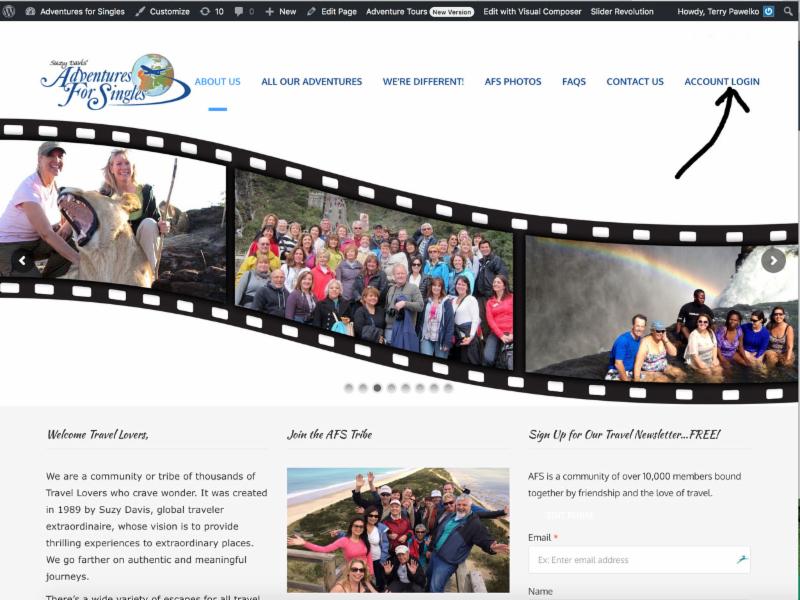Show the previous slide with left arrow
The image size is (800, 600).
(22, 261)
